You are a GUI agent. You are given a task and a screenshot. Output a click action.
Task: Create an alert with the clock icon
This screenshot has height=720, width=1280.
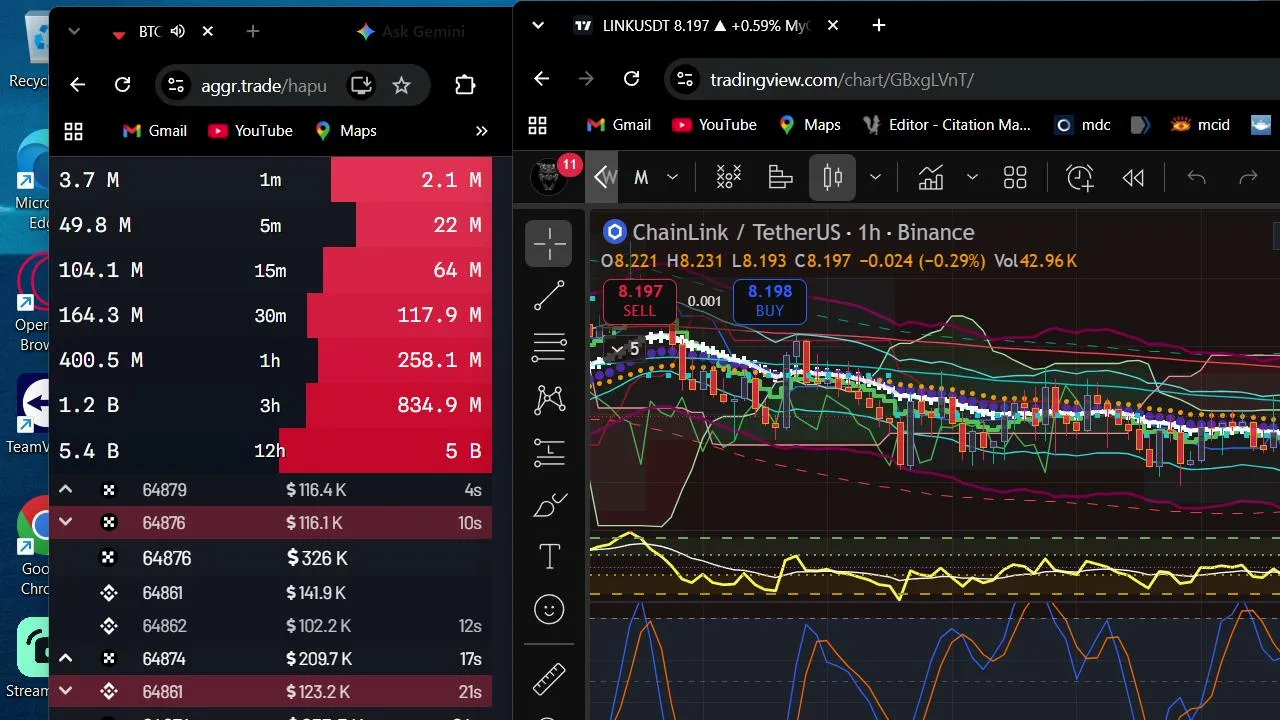pyautogui.click(x=1080, y=177)
